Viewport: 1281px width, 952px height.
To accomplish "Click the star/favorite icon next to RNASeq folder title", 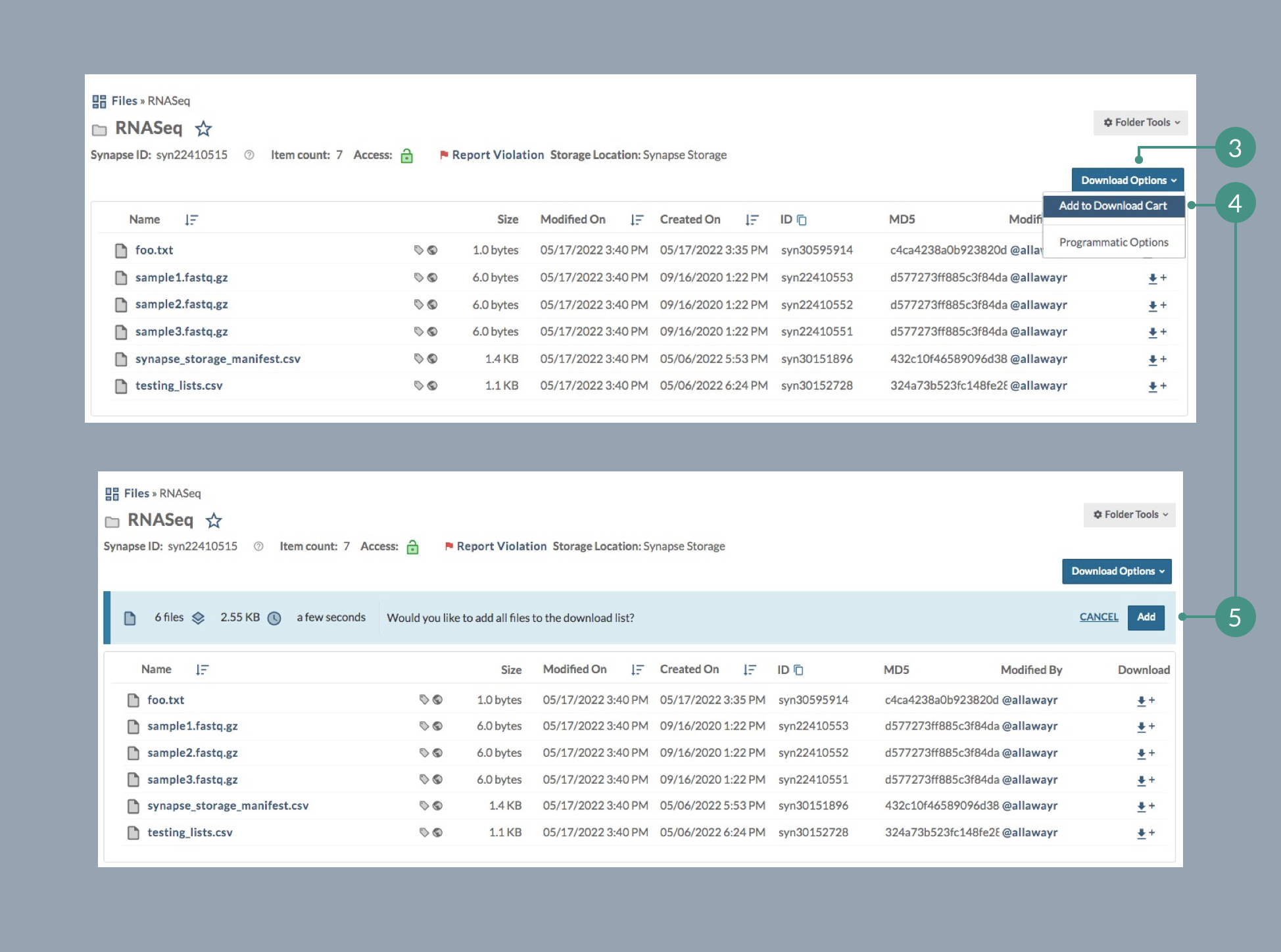I will [x=207, y=128].
